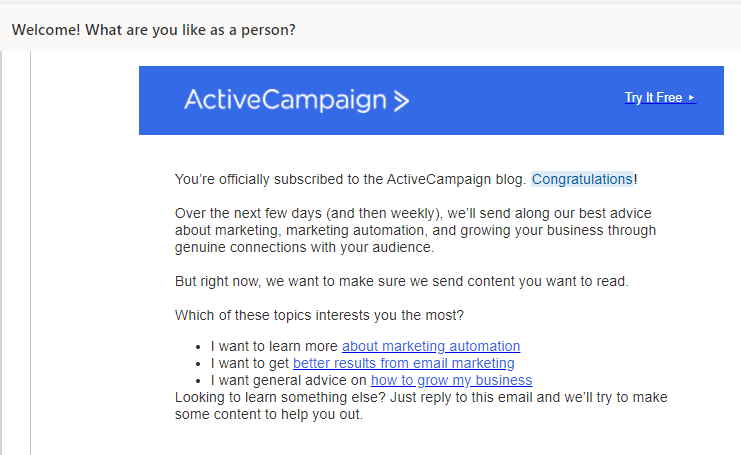741x455 pixels.
Task: Click the bullet dot before the marketing automation item
Action: [x=198, y=347]
